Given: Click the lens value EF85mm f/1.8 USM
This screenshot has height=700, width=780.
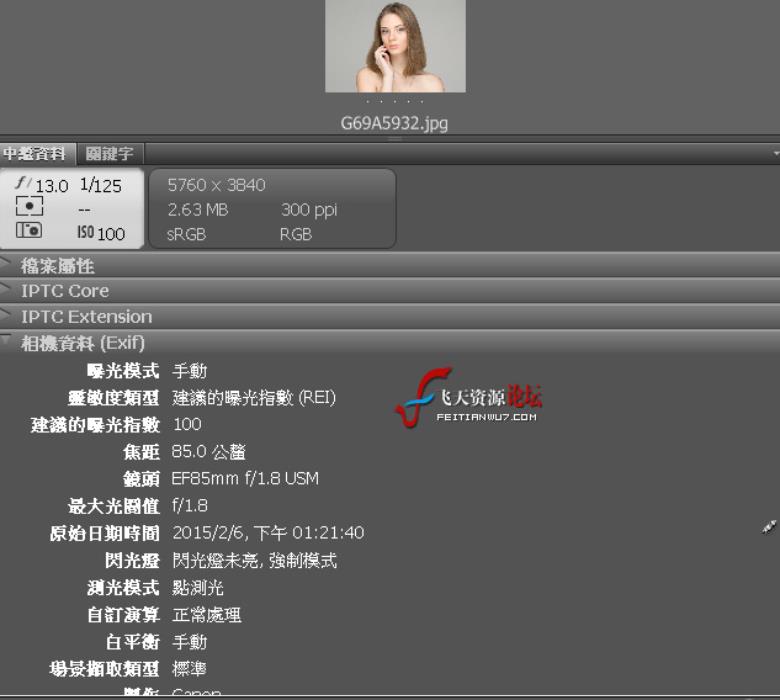Looking at the screenshot, I should point(245,479).
